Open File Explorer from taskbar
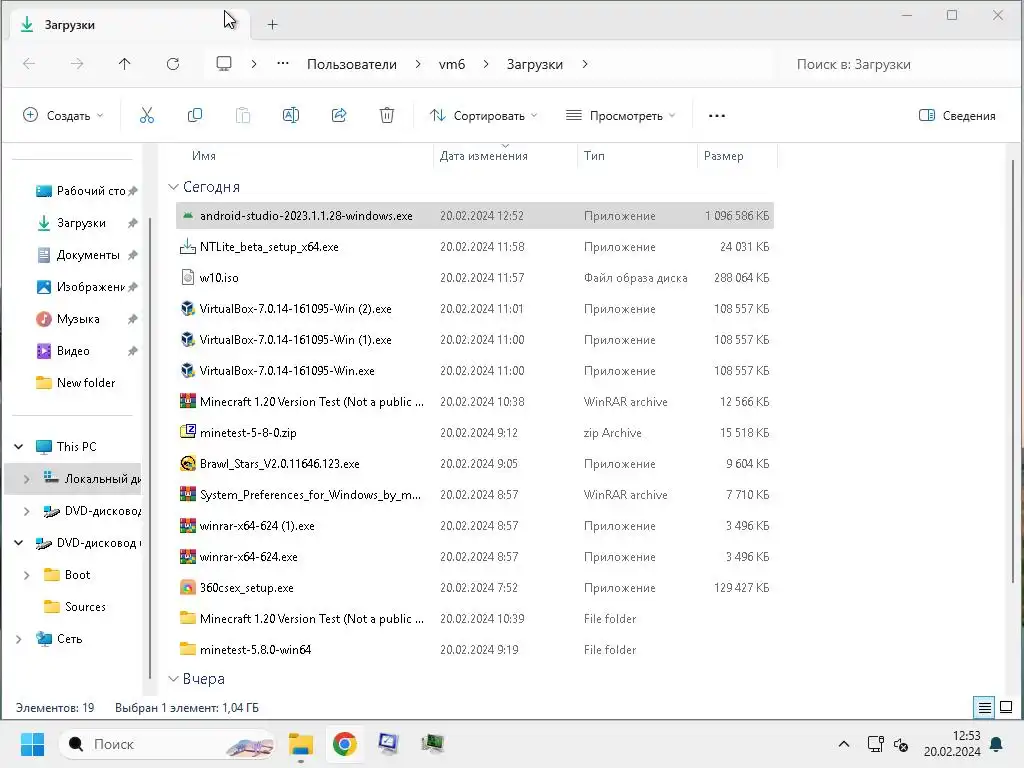This screenshot has height=768, width=1024. [x=301, y=744]
